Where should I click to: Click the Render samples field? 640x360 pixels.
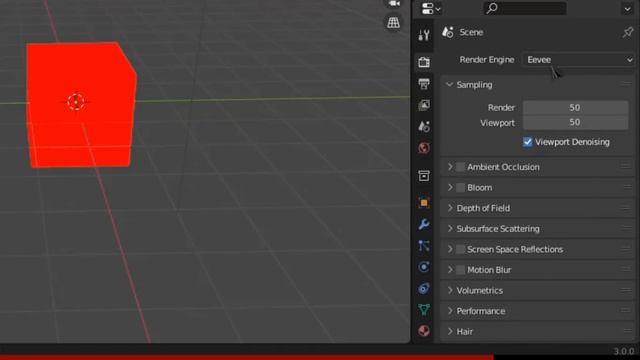575,107
